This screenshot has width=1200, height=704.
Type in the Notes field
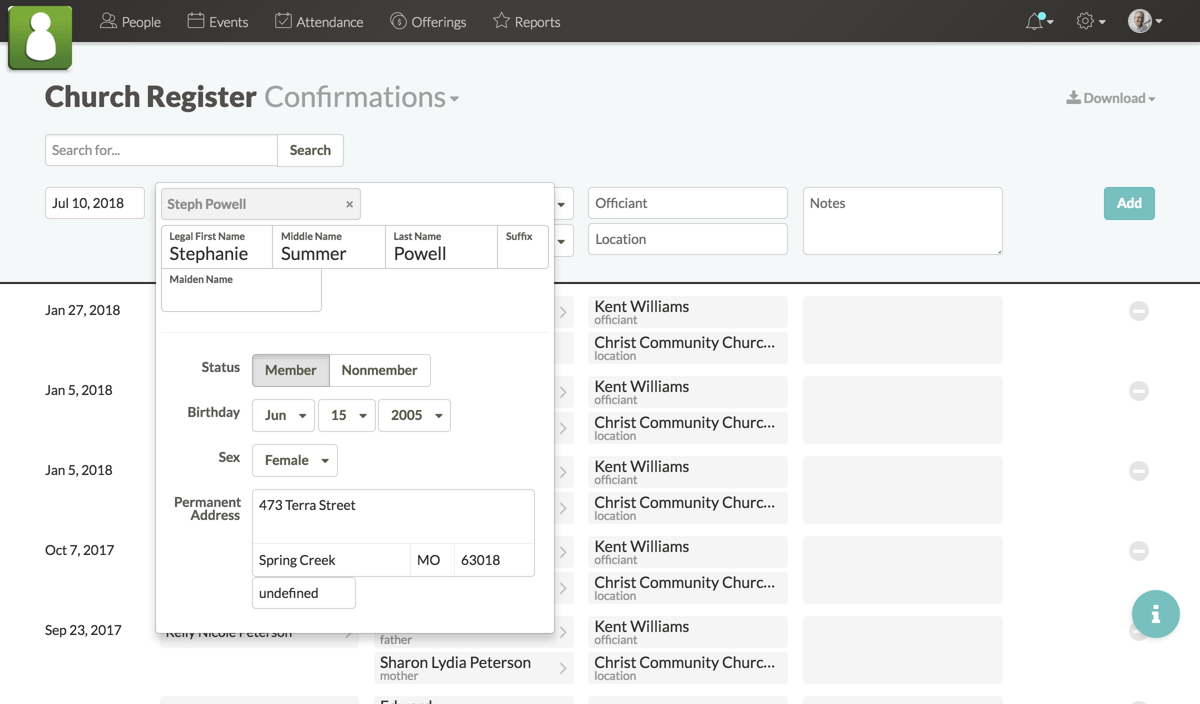click(x=901, y=220)
